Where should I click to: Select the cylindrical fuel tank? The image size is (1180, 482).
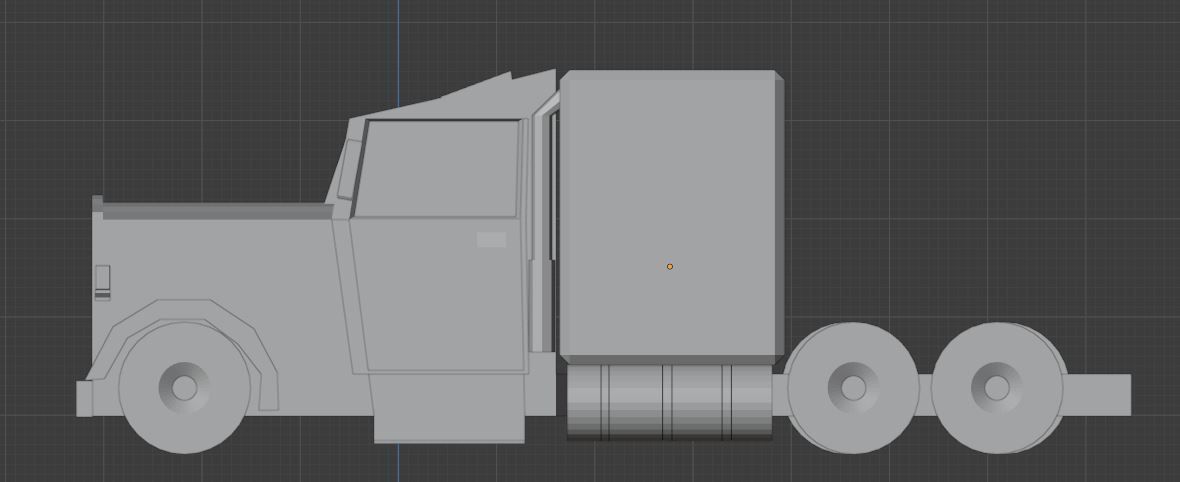pos(669,402)
